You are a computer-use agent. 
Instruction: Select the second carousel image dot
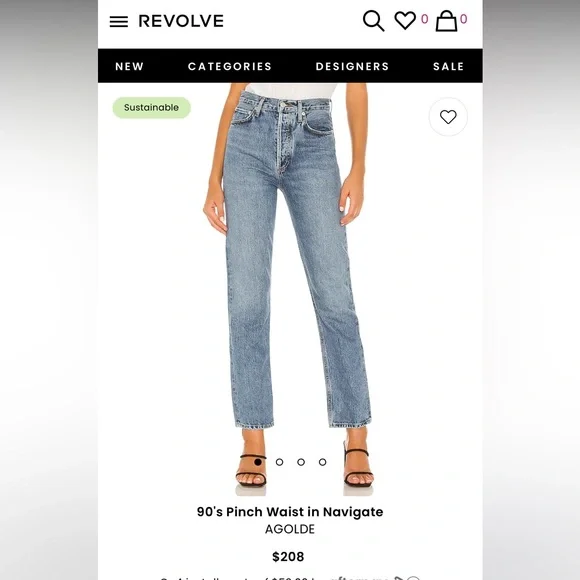pyautogui.click(x=280, y=462)
